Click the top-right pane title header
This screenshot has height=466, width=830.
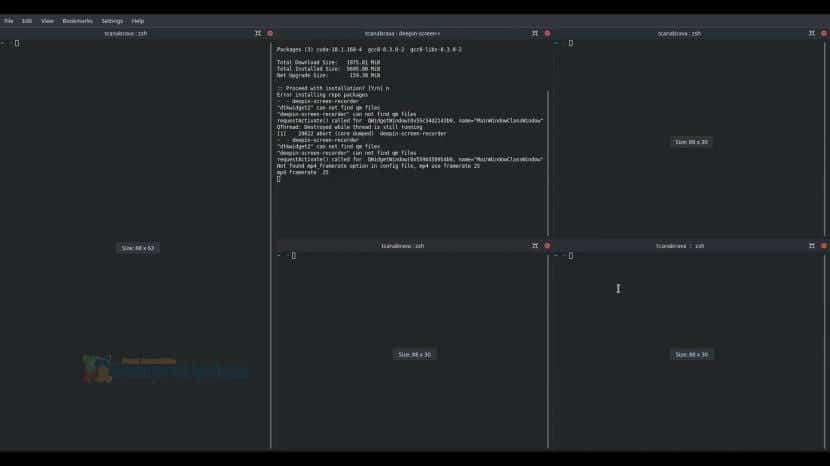(x=680, y=33)
